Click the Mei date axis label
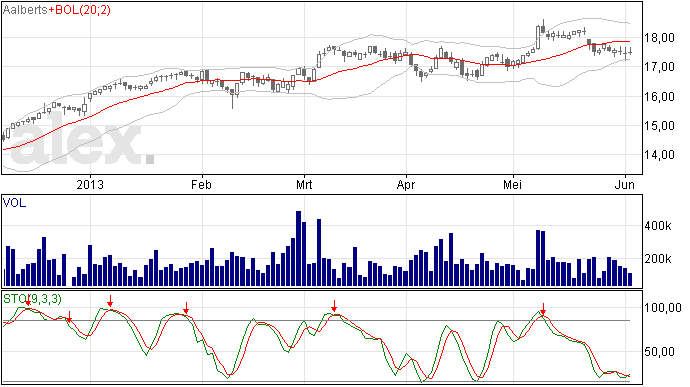This screenshot has height=387, width=690. pos(513,184)
